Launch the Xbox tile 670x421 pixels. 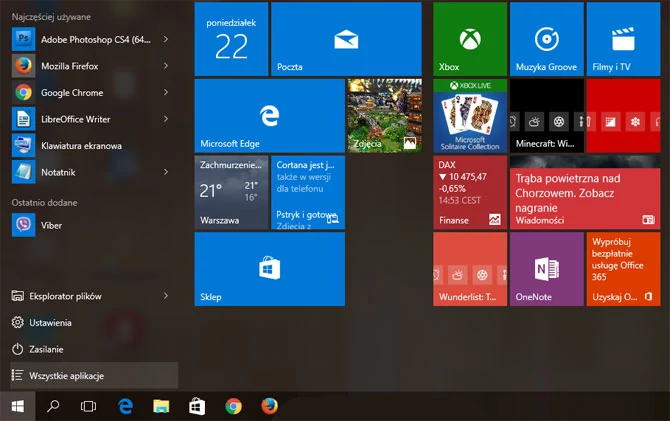click(x=470, y=39)
